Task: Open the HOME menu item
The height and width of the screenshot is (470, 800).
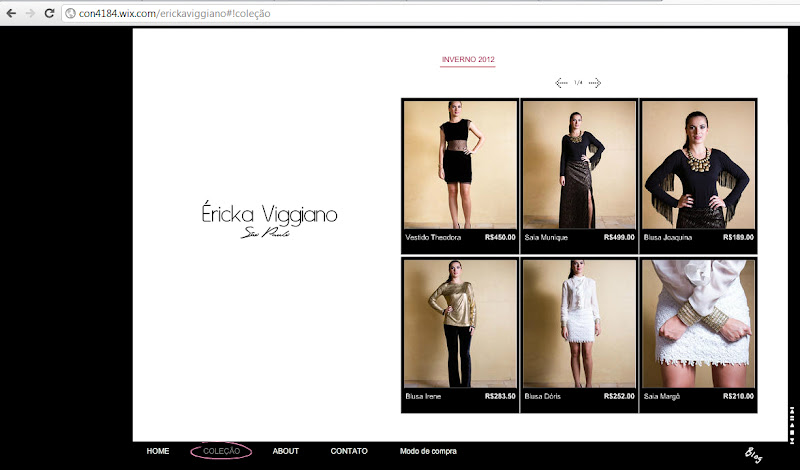Action: click(158, 451)
